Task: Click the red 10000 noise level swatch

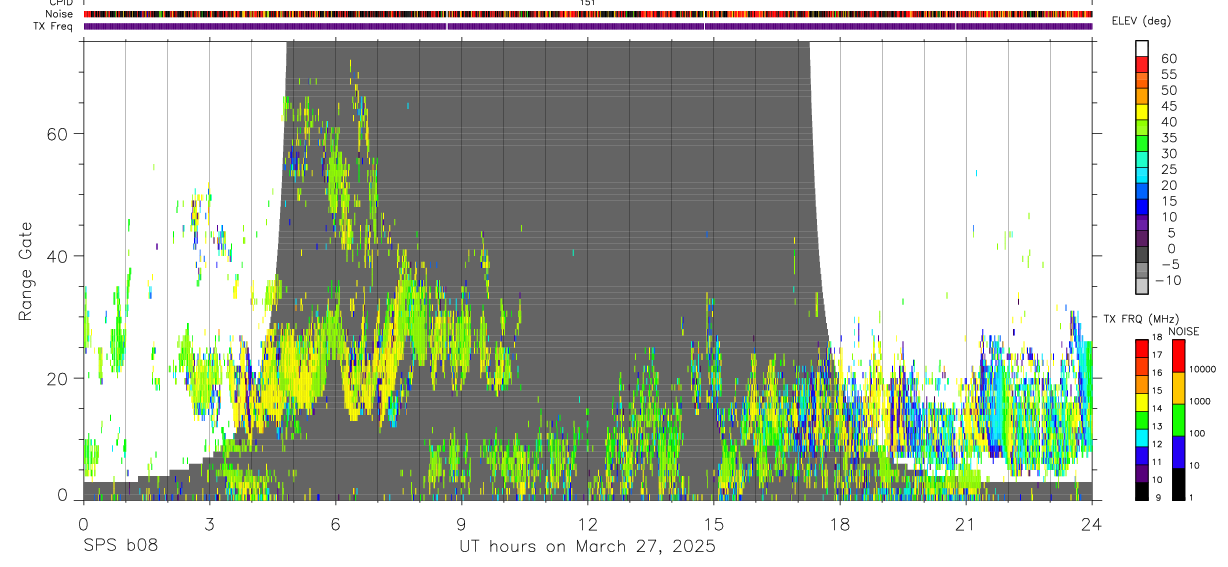Action: [1177, 356]
